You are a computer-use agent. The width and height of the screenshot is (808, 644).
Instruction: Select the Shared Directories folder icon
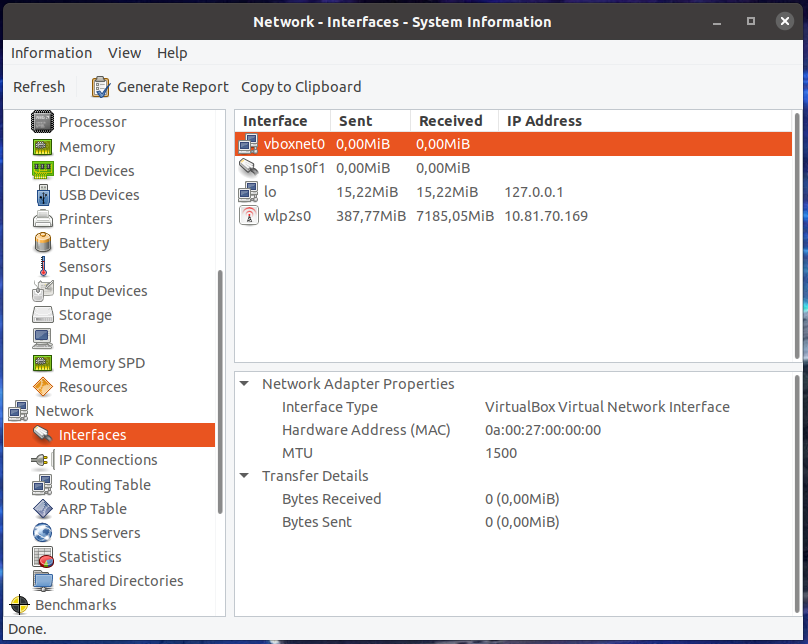(x=42, y=581)
